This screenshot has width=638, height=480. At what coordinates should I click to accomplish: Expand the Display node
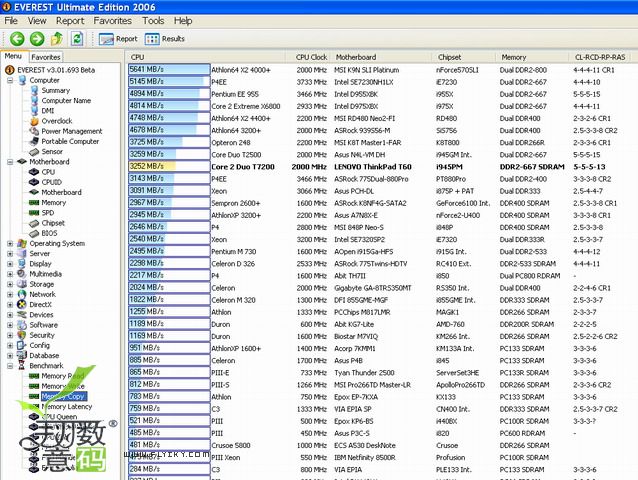(10, 264)
